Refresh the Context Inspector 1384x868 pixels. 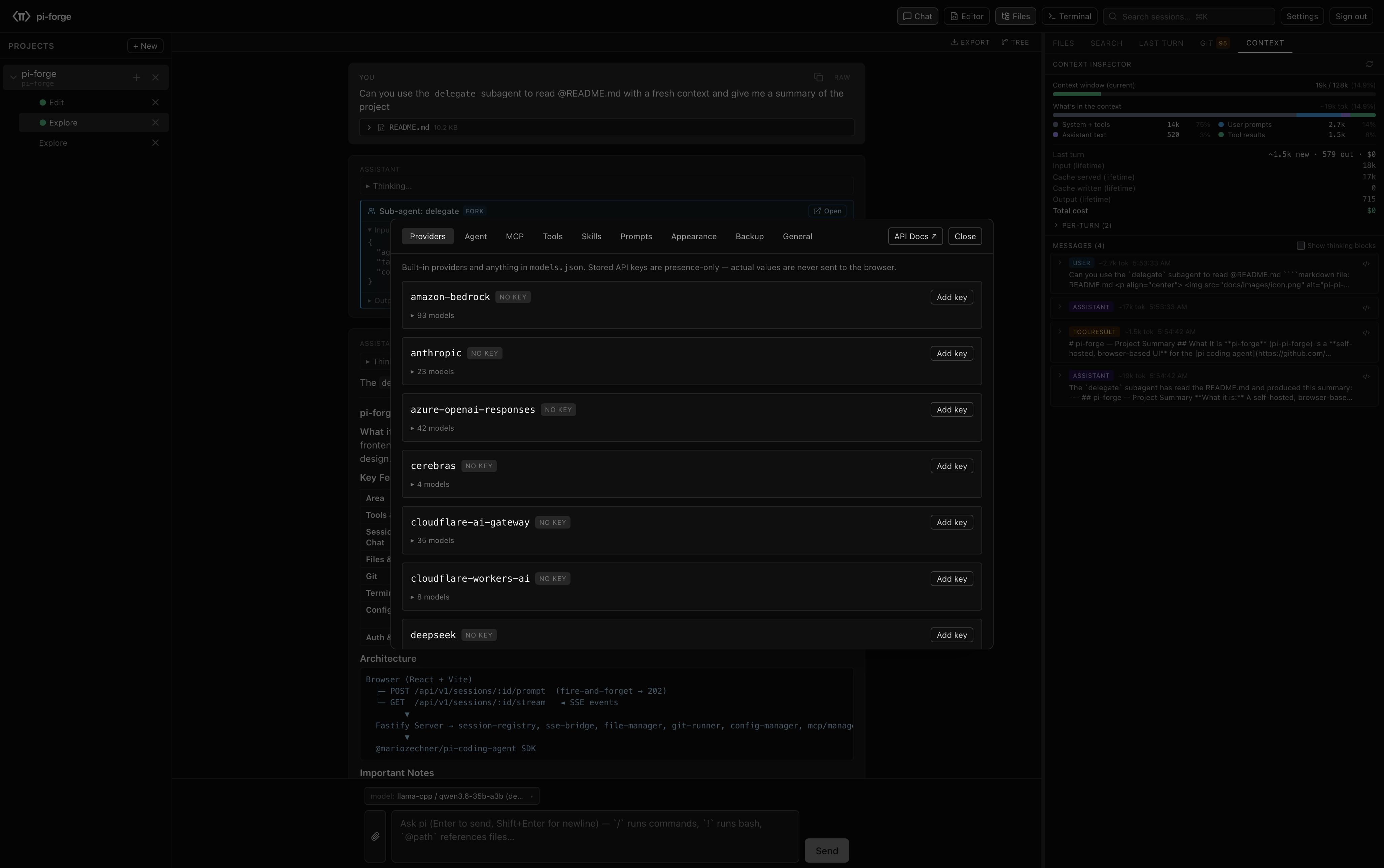(1369, 64)
